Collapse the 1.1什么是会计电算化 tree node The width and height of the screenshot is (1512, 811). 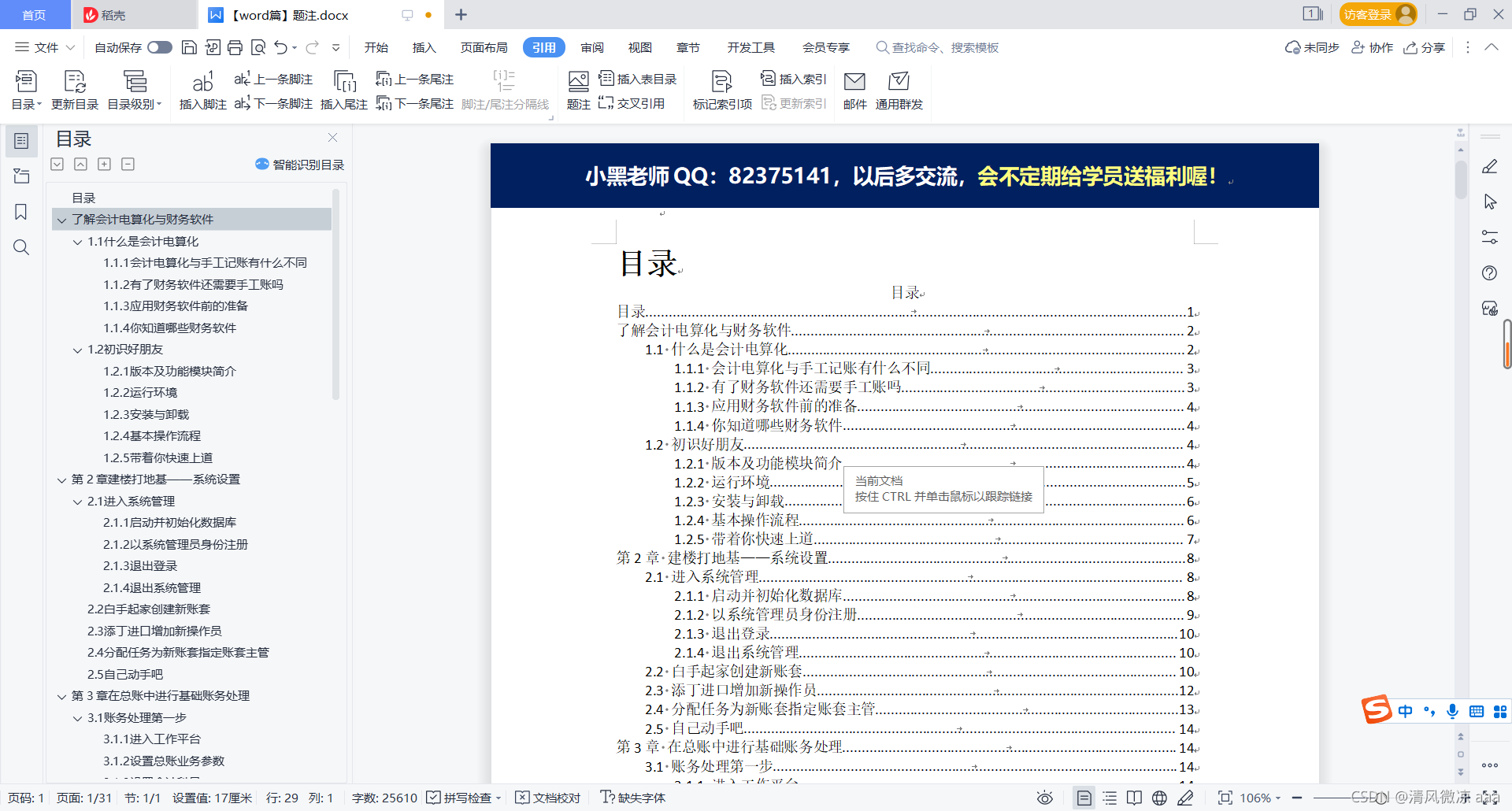77,242
